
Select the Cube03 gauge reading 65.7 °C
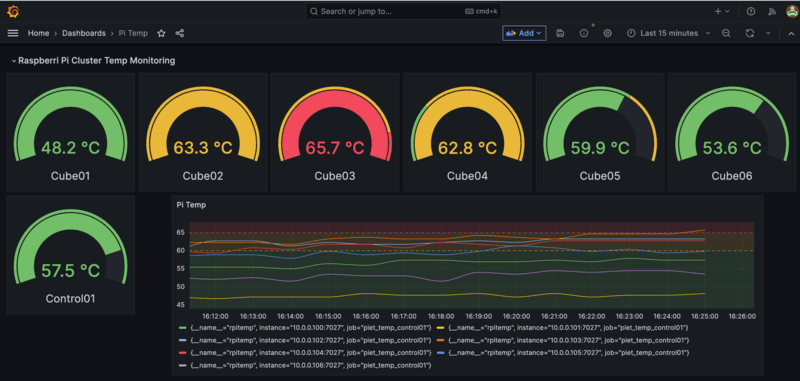click(x=335, y=132)
